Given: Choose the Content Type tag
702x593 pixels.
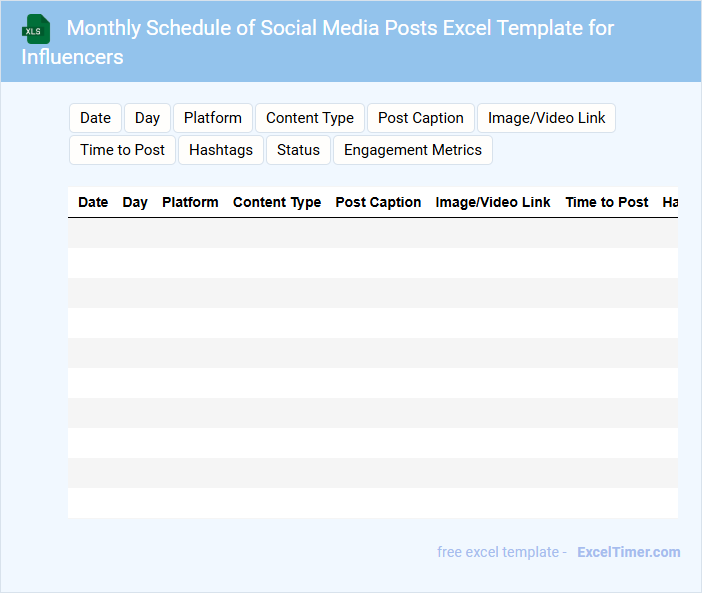Looking at the screenshot, I should (x=310, y=118).
